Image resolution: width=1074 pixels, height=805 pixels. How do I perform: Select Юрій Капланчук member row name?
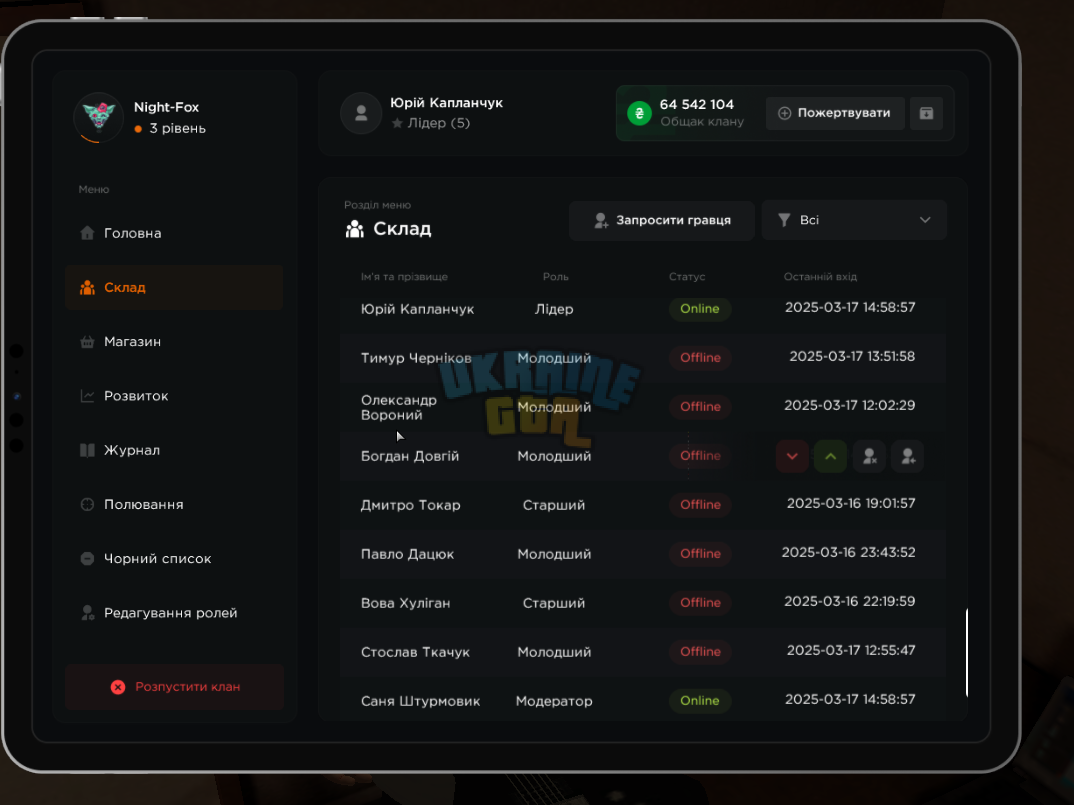[x=417, y=309]
